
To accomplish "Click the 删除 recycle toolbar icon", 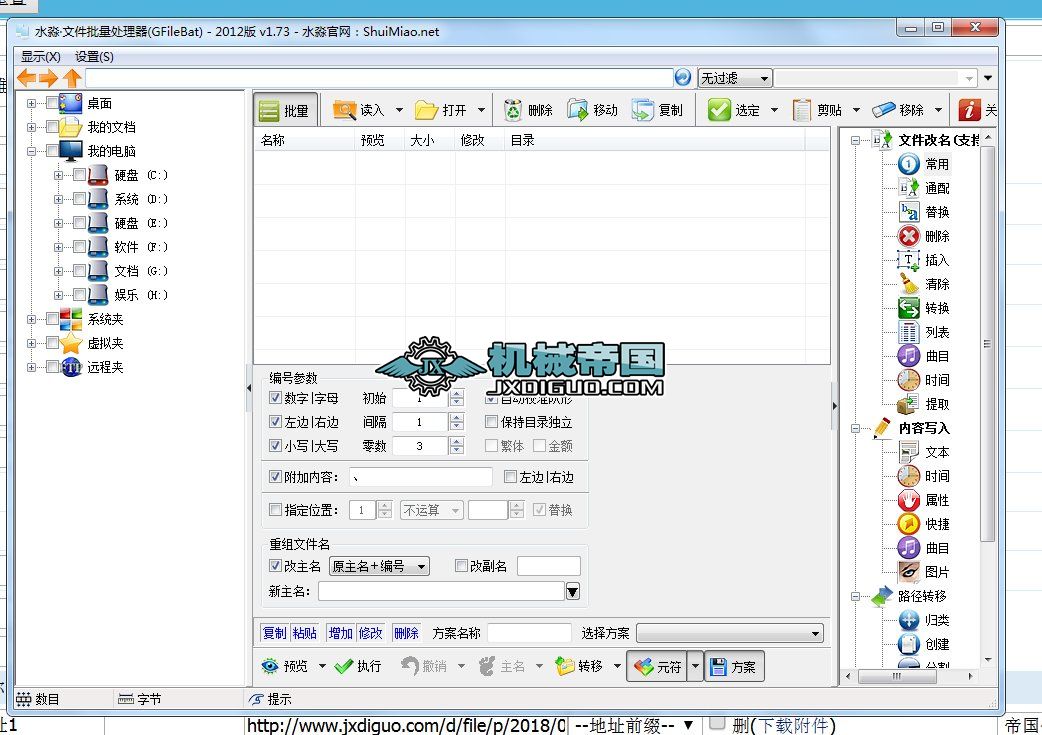I will (513, 110).
